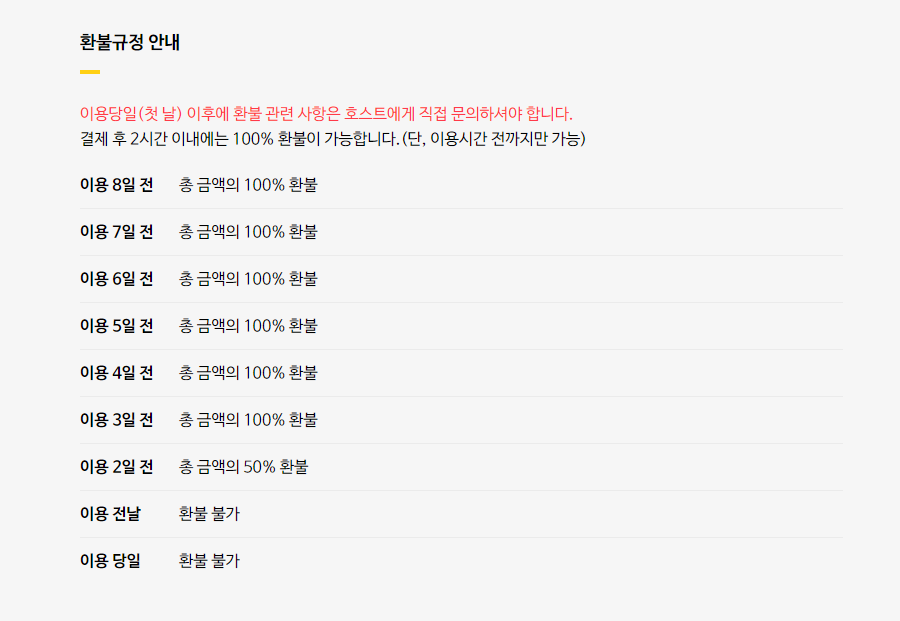
Task: Click 환불 불가 in the 이용 전날 row
Action: coord(209,514)
